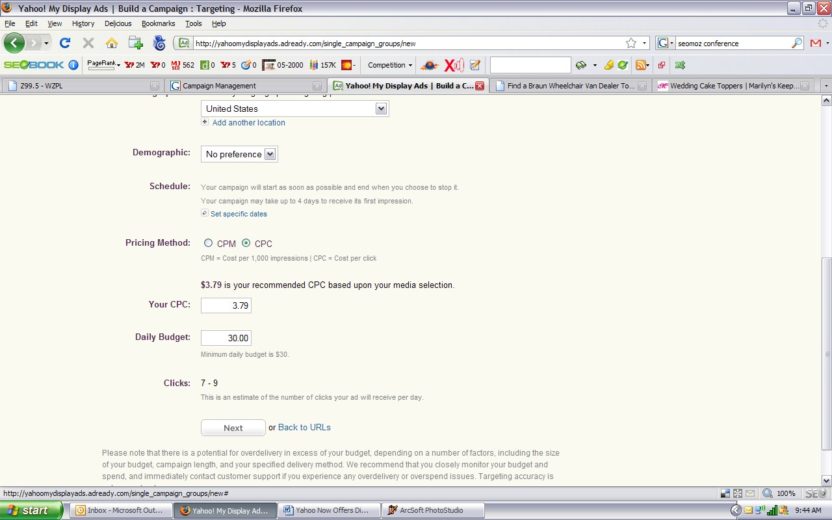Open the search engine selector dropdown
832x520 pixels.
pyautogui.click(x=665, y=43)
